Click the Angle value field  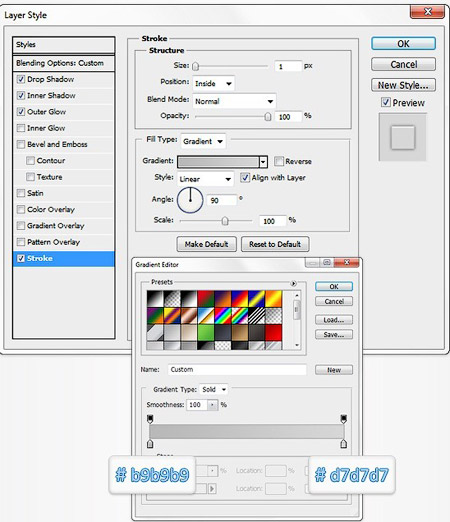point(222,200)
